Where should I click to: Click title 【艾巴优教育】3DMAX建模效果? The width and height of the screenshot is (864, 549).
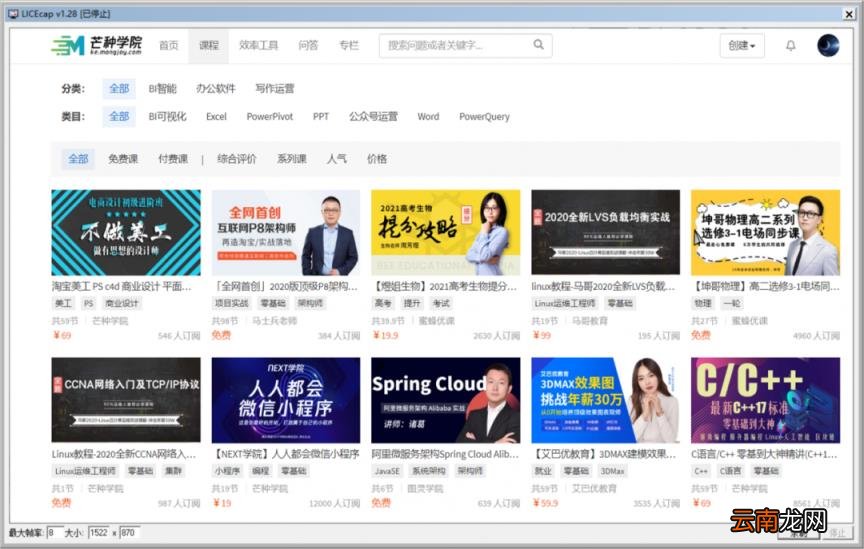coord(604,454)
